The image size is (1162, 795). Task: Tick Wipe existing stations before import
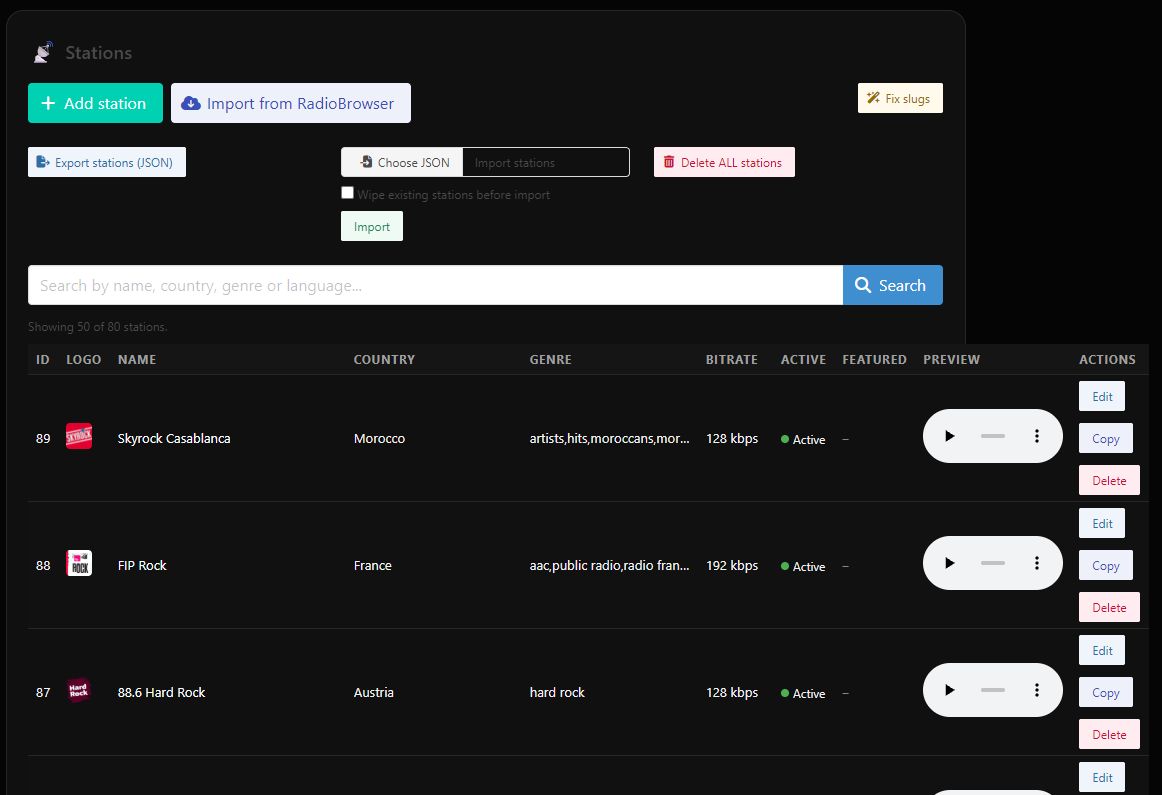(347, 193)
